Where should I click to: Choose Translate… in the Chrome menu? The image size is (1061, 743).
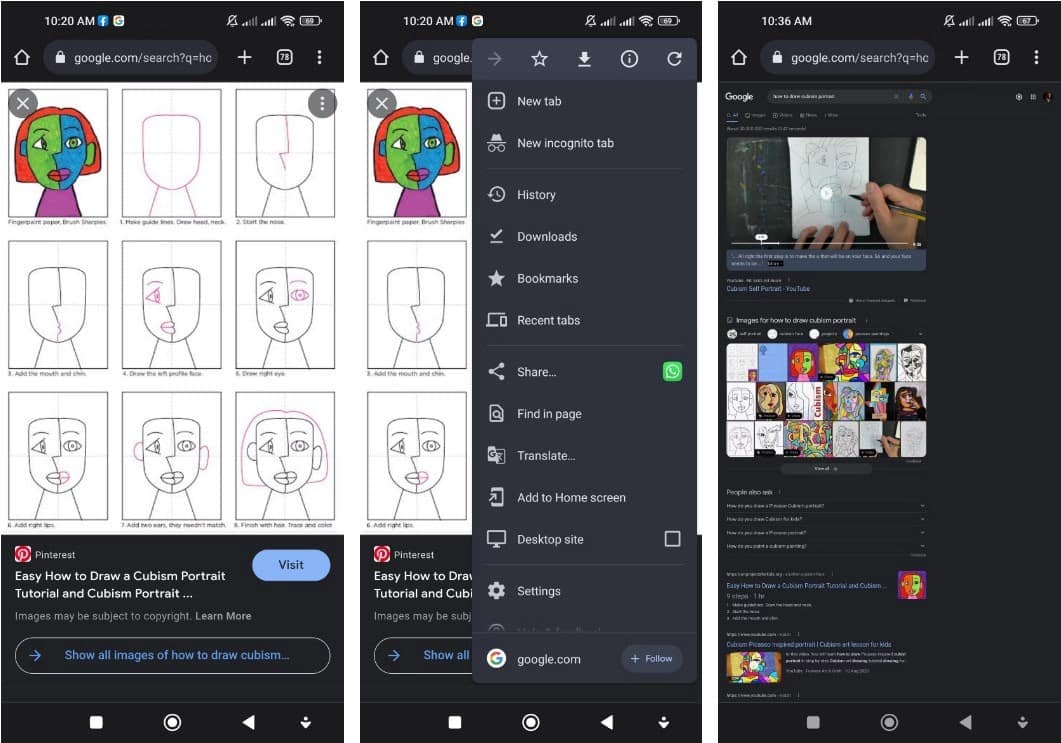(x=585, y=455)
